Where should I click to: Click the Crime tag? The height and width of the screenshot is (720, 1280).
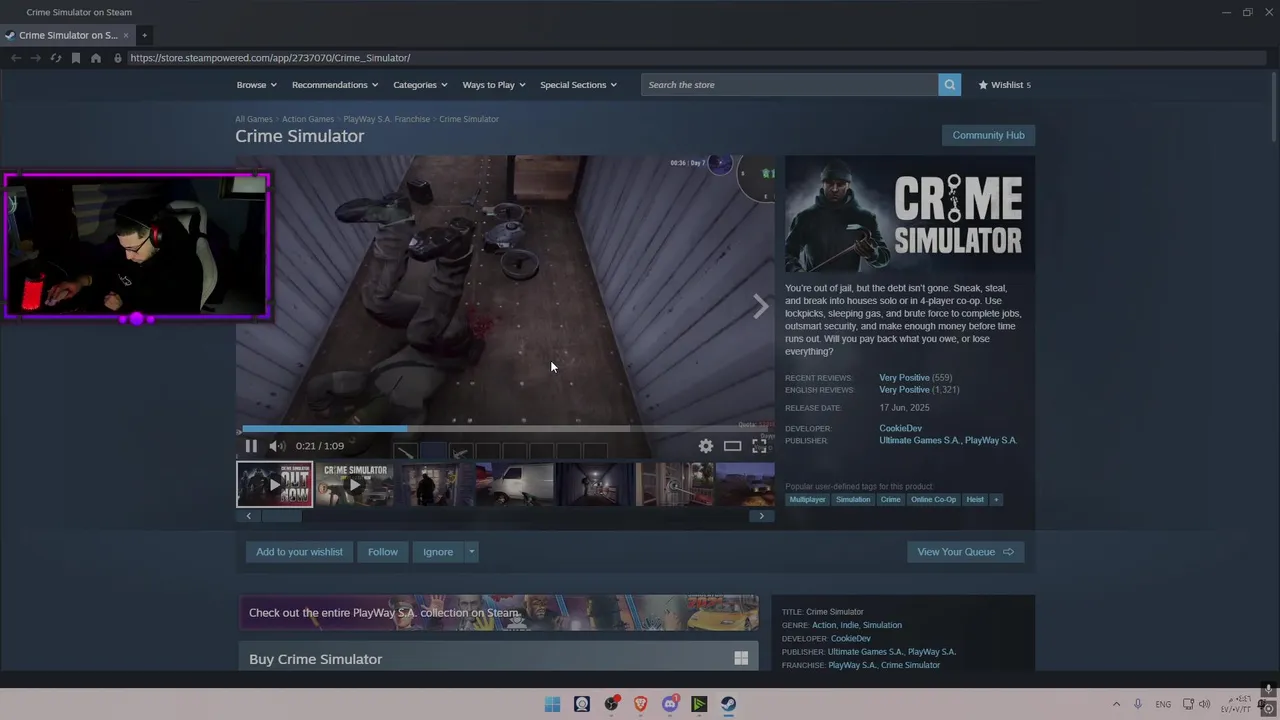[x=890, y=499]
